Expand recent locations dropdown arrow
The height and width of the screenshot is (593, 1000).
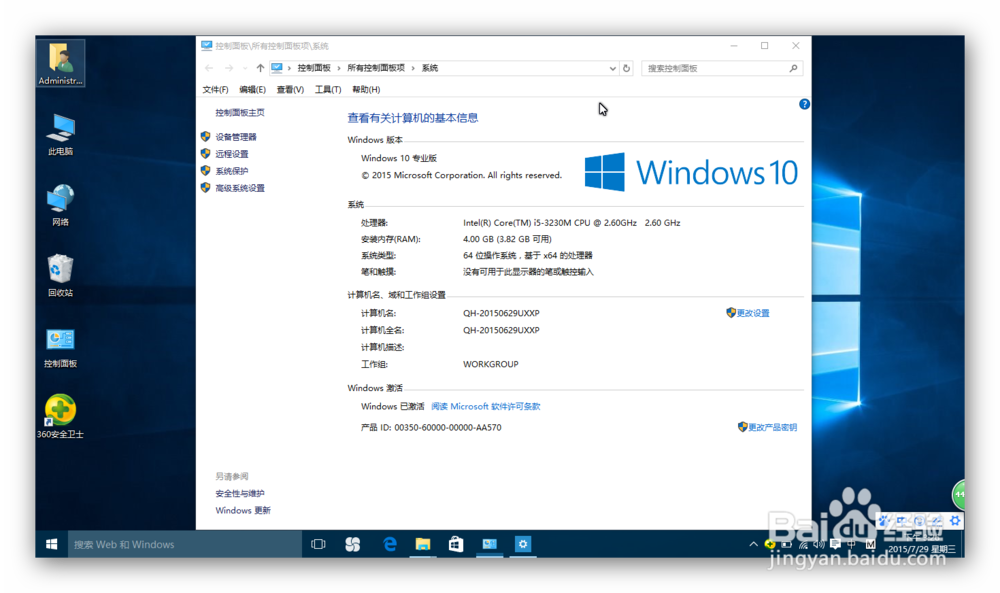[245, 68]
